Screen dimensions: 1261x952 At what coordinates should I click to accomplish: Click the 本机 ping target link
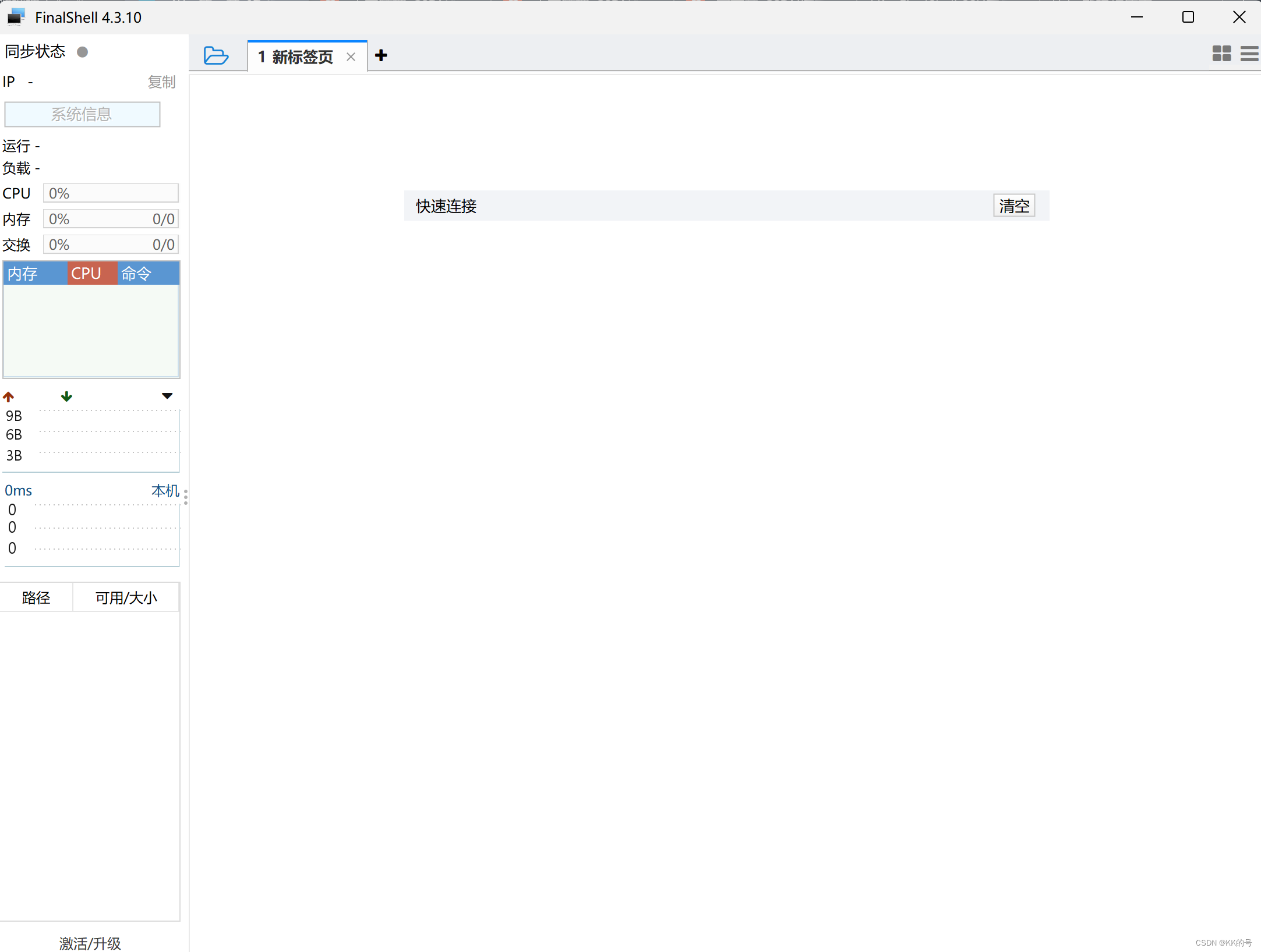click(165, 491)
